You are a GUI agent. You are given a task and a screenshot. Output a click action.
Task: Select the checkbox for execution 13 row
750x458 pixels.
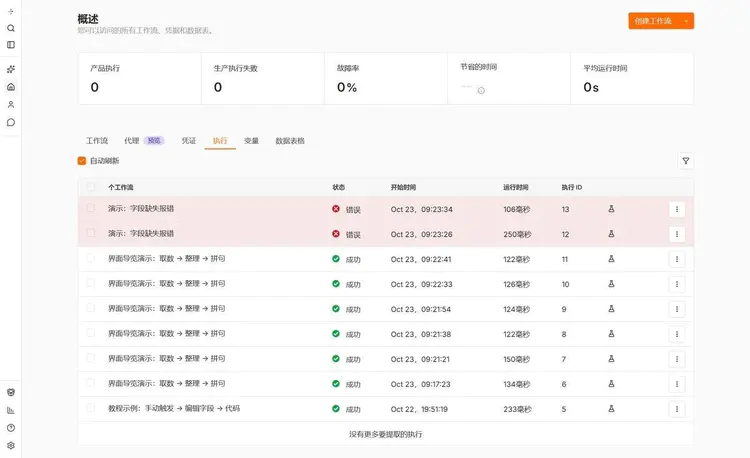click(x=90, y=208)
